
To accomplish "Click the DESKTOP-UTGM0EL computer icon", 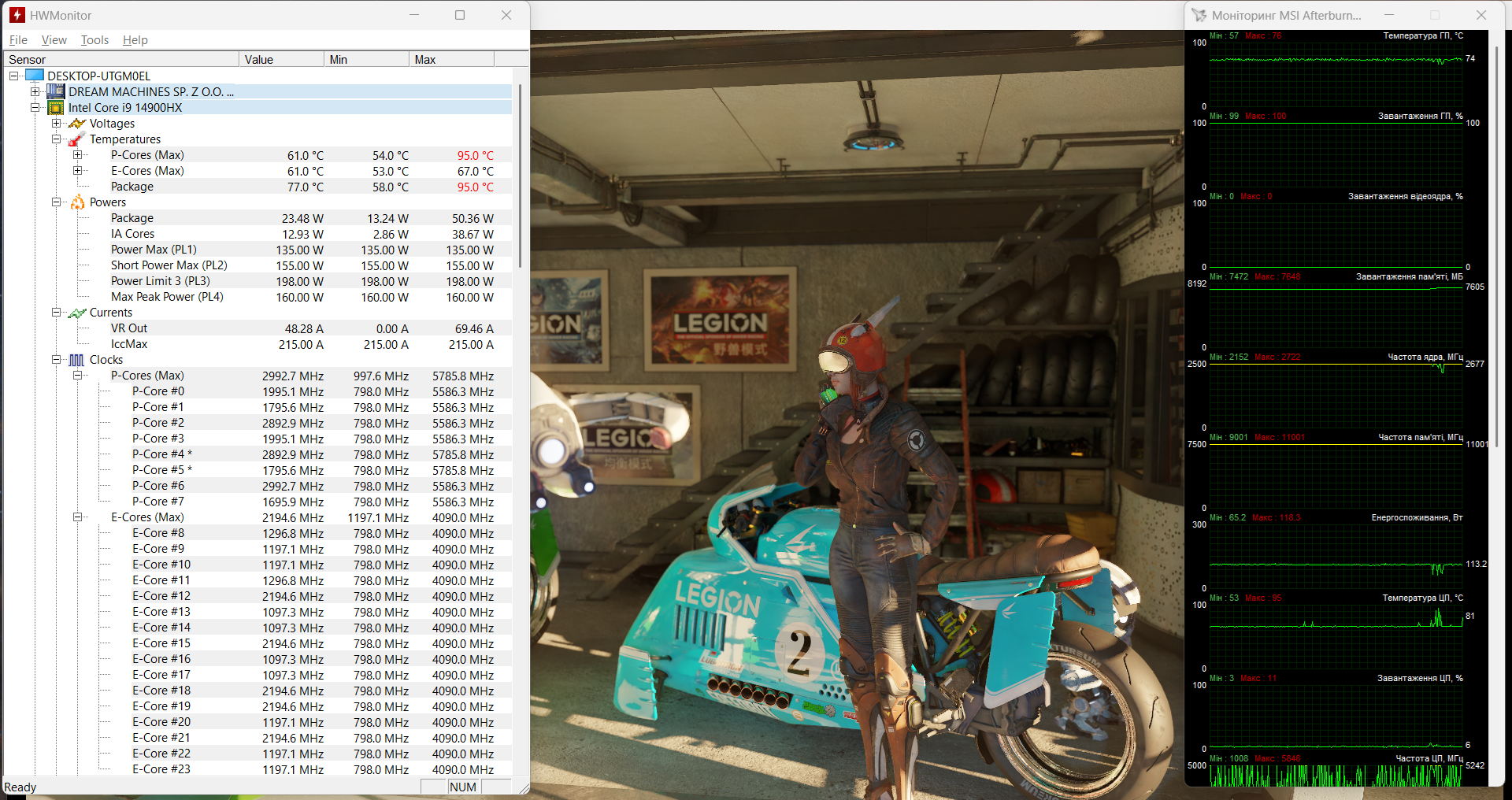I will (35, 76).
